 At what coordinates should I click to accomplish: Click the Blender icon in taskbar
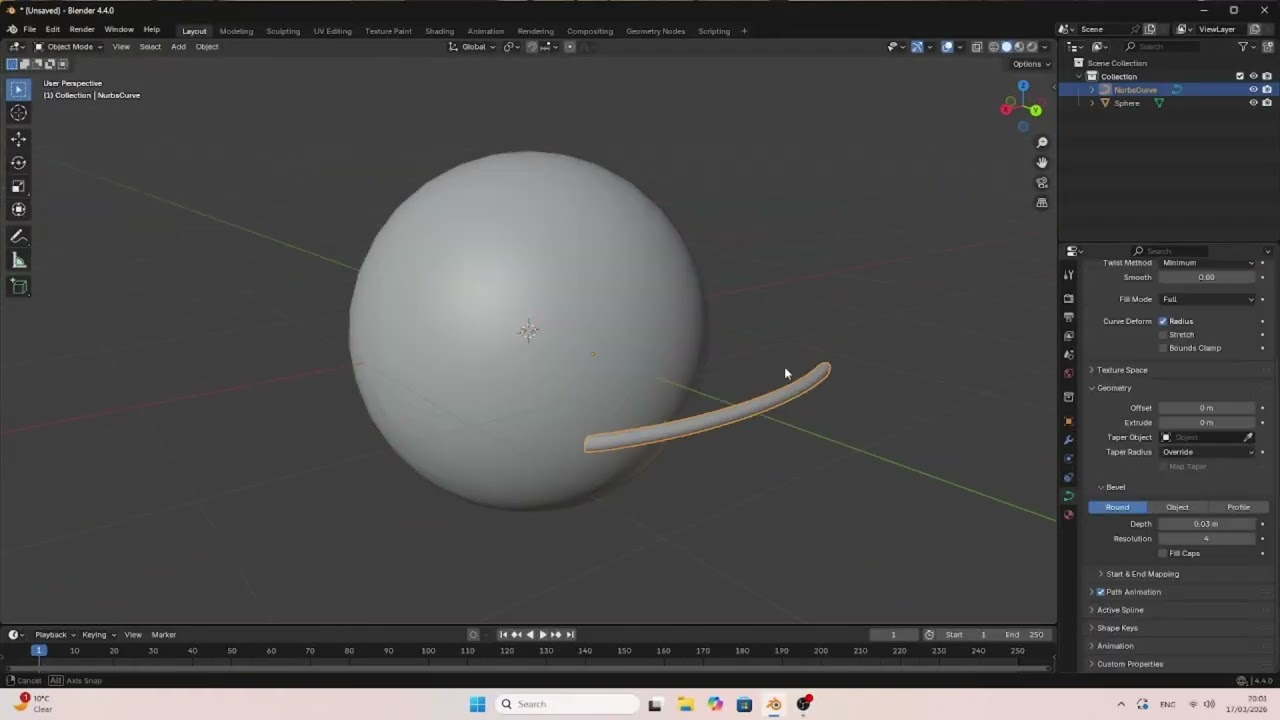774,704
